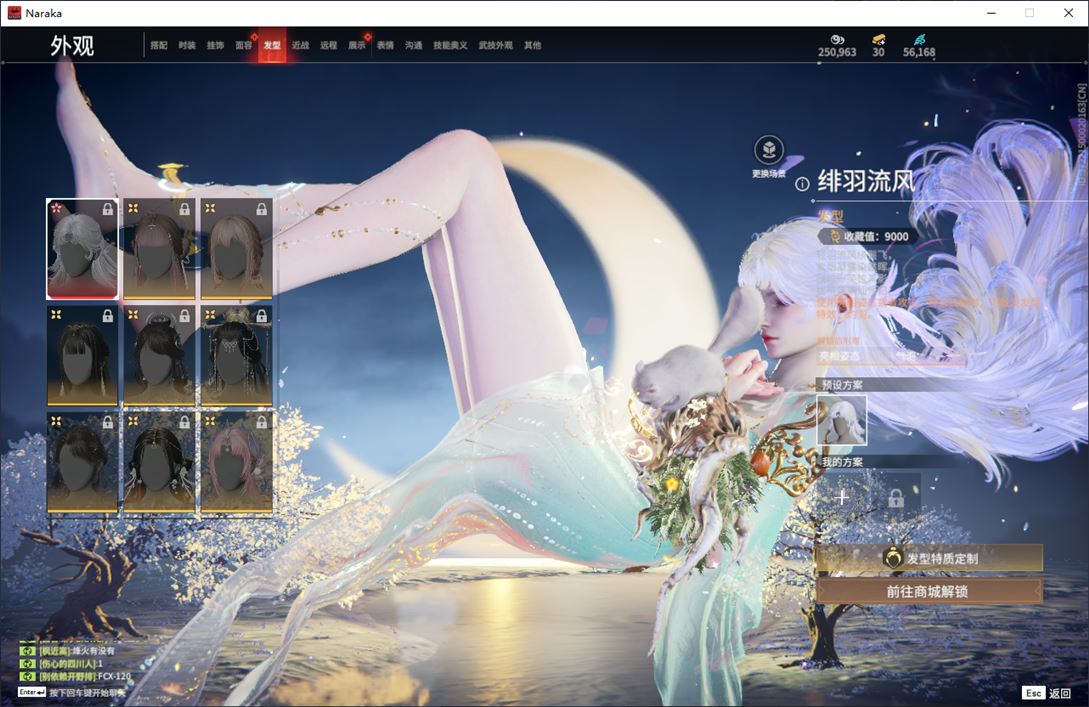The height and width of the screenshot is (707, 1089).
Task: Go to the 近战 tab
Action: (x=301, y=45)
